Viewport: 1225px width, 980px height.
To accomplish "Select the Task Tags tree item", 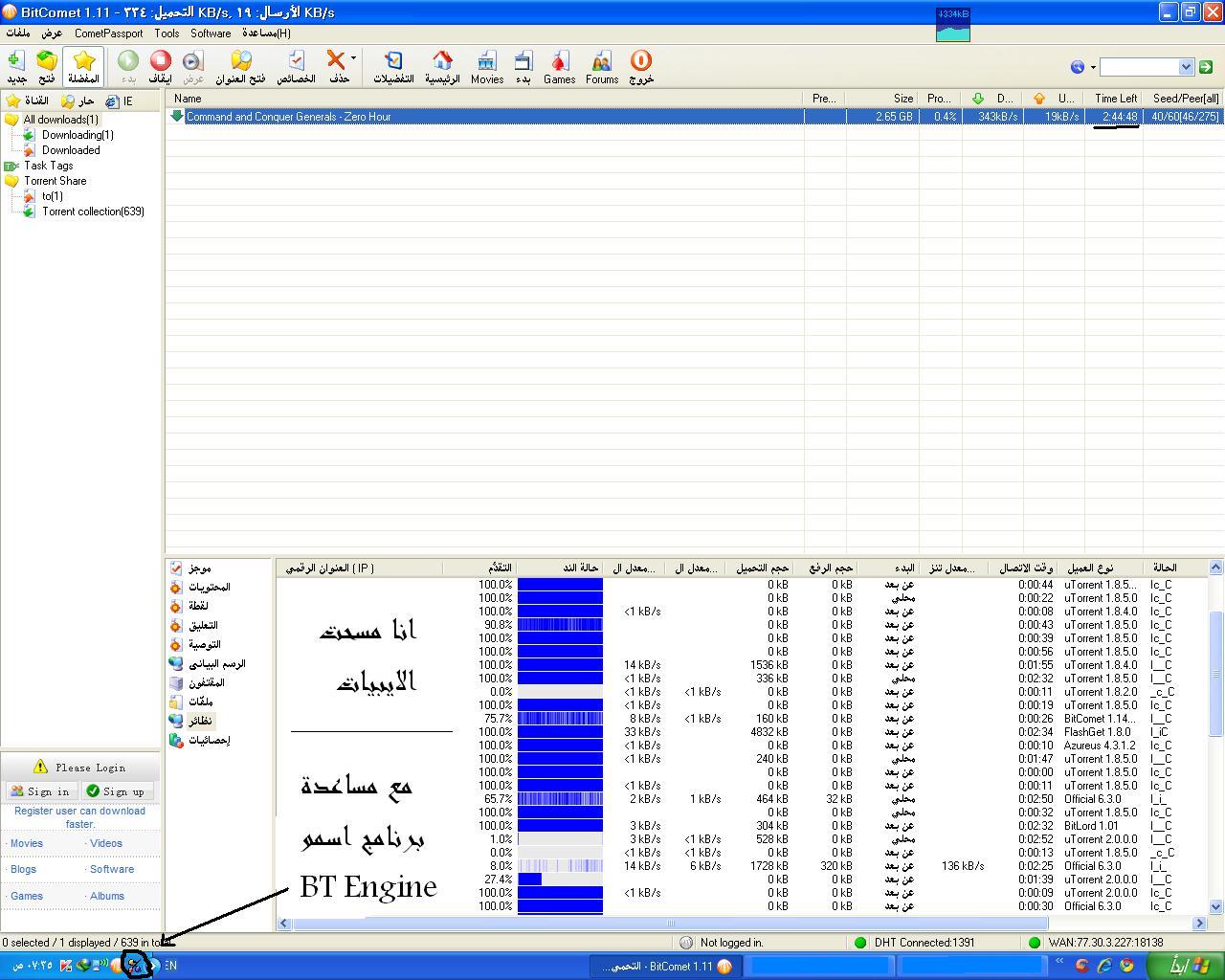I will click(48, 166).
